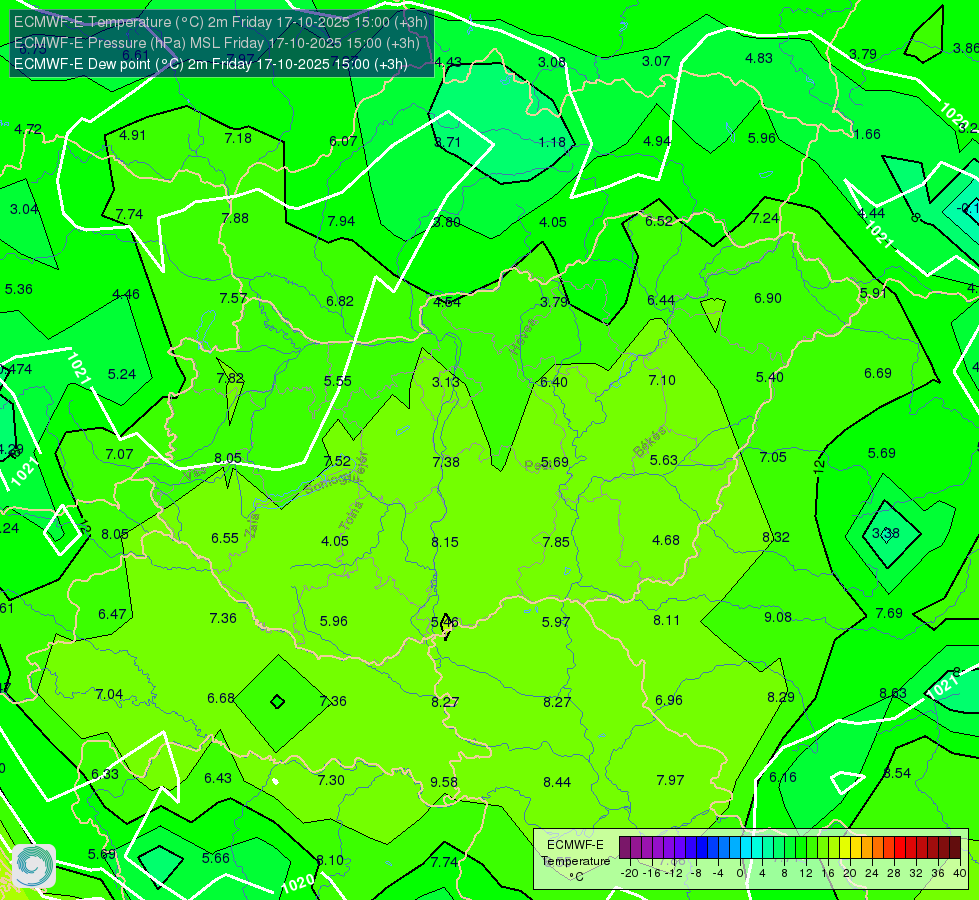Click the grid value 7.30

coord(331,779)
